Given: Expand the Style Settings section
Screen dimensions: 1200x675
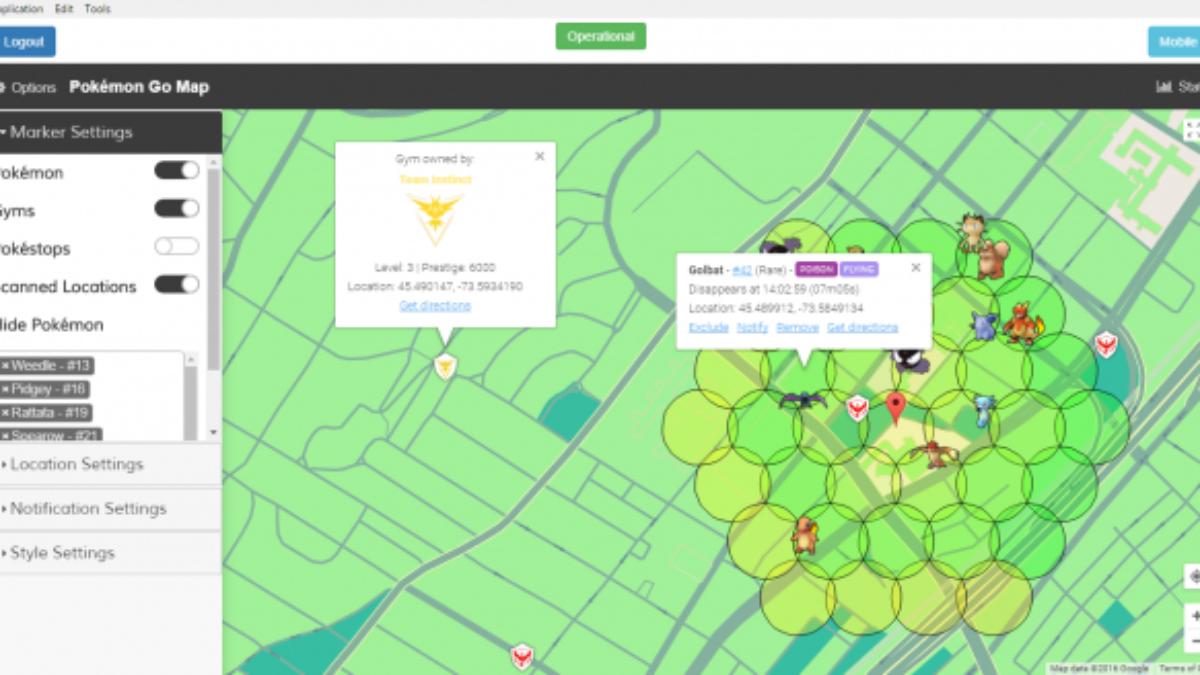Looking at the screenshot, I should pyautogui.click(x=110, y=552).
